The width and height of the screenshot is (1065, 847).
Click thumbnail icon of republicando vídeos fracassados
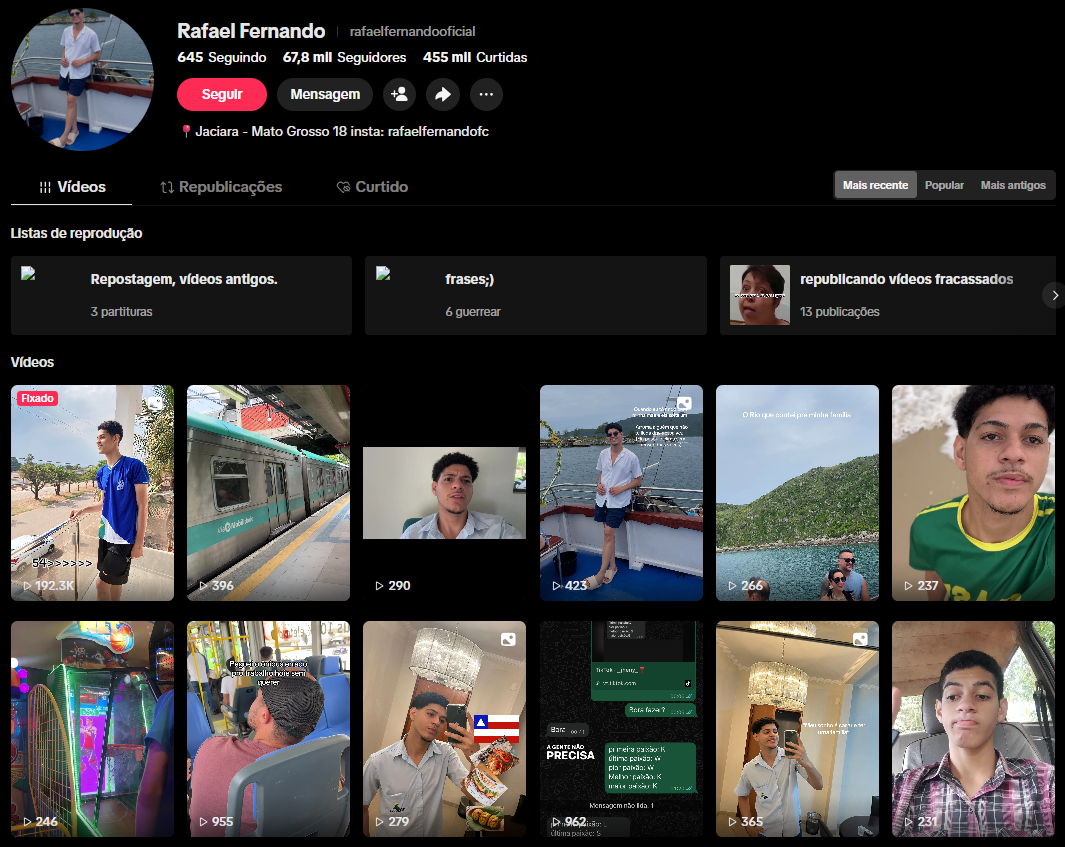(759, 295)
